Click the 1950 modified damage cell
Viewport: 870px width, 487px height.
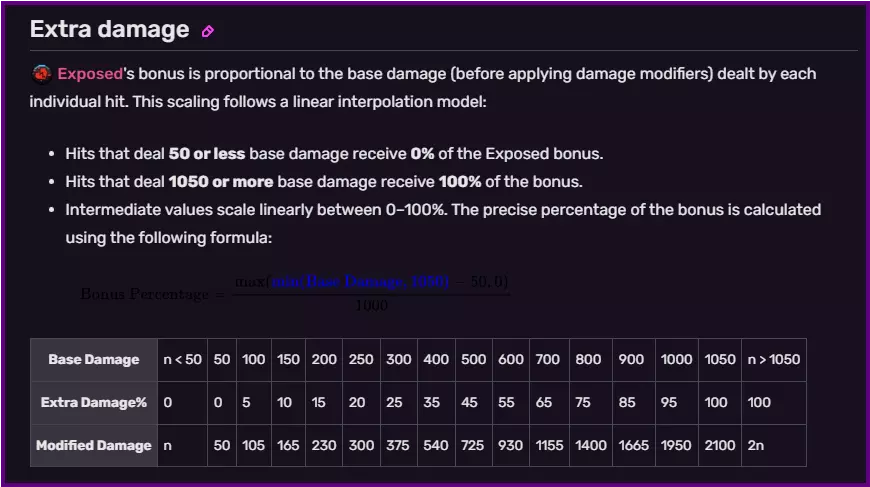(x=677, y=445)
